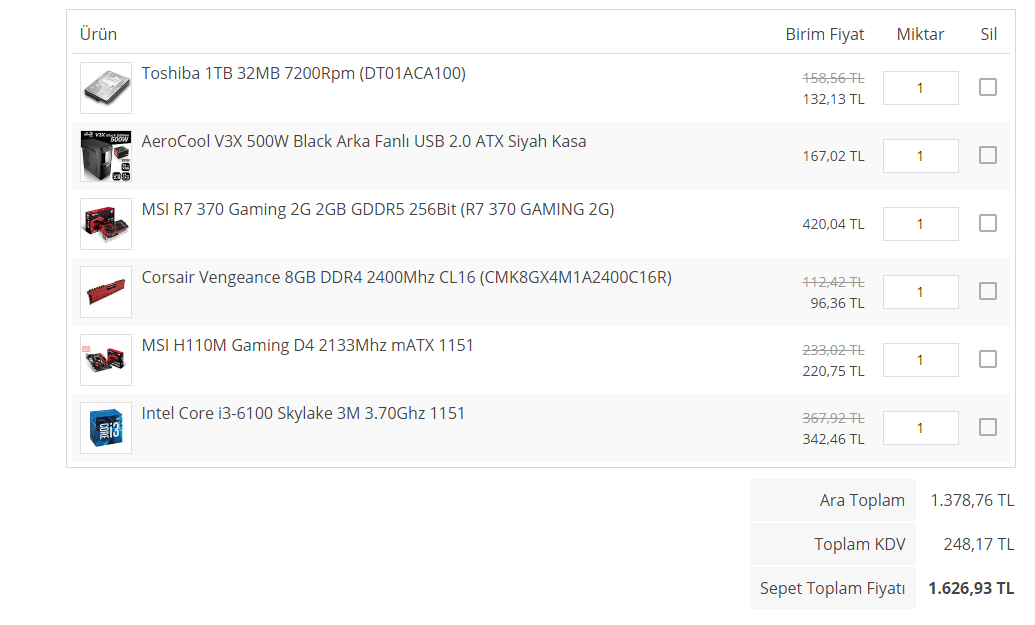This screenshot has height=625, width=1035.
Task: Click the Sil column header
Action: click(988, 34)
